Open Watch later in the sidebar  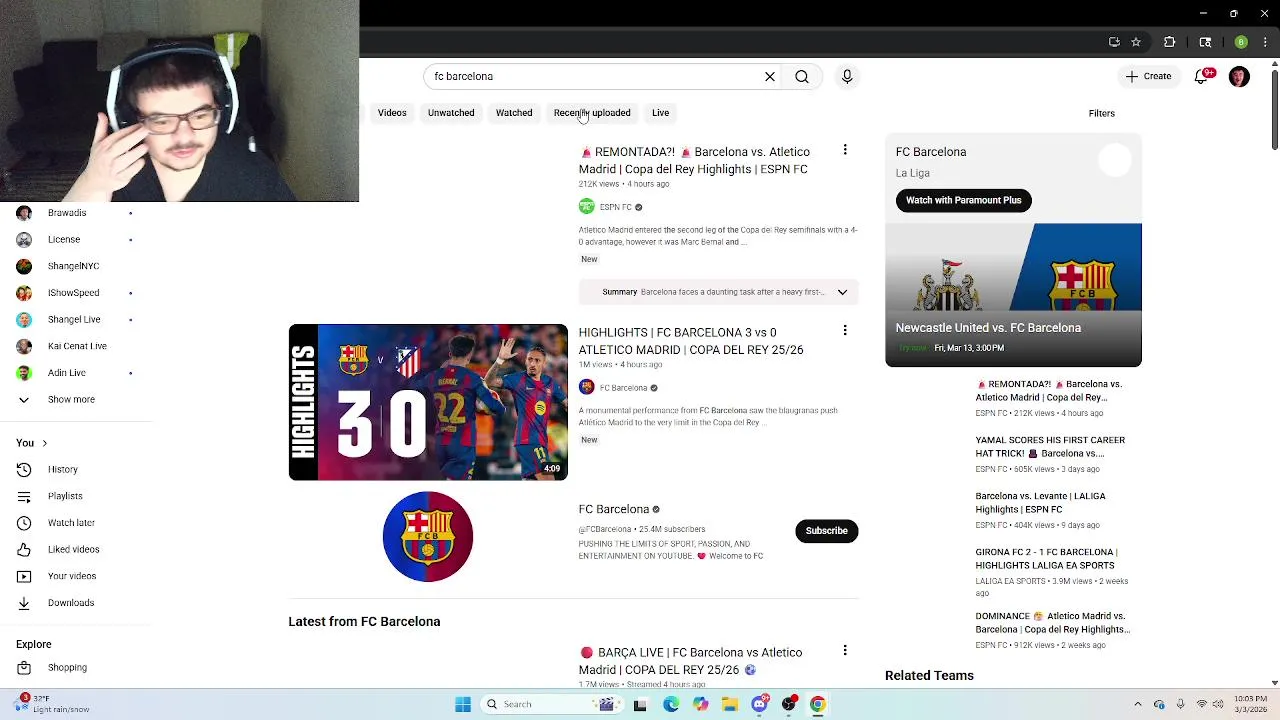click(x=71, y=522)
